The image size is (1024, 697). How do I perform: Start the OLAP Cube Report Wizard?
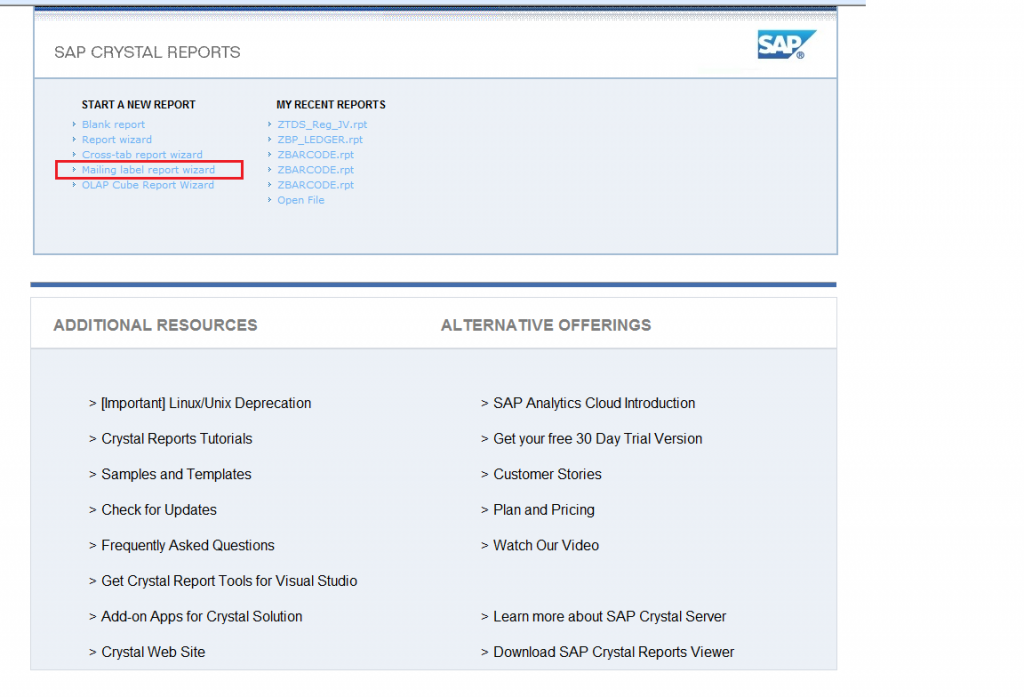coord(148,184)
